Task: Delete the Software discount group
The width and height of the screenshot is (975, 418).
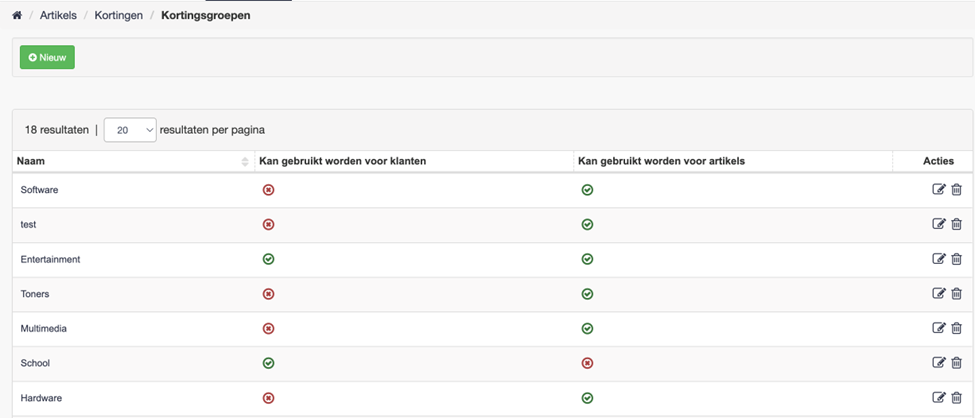Action: pos(956,190)
